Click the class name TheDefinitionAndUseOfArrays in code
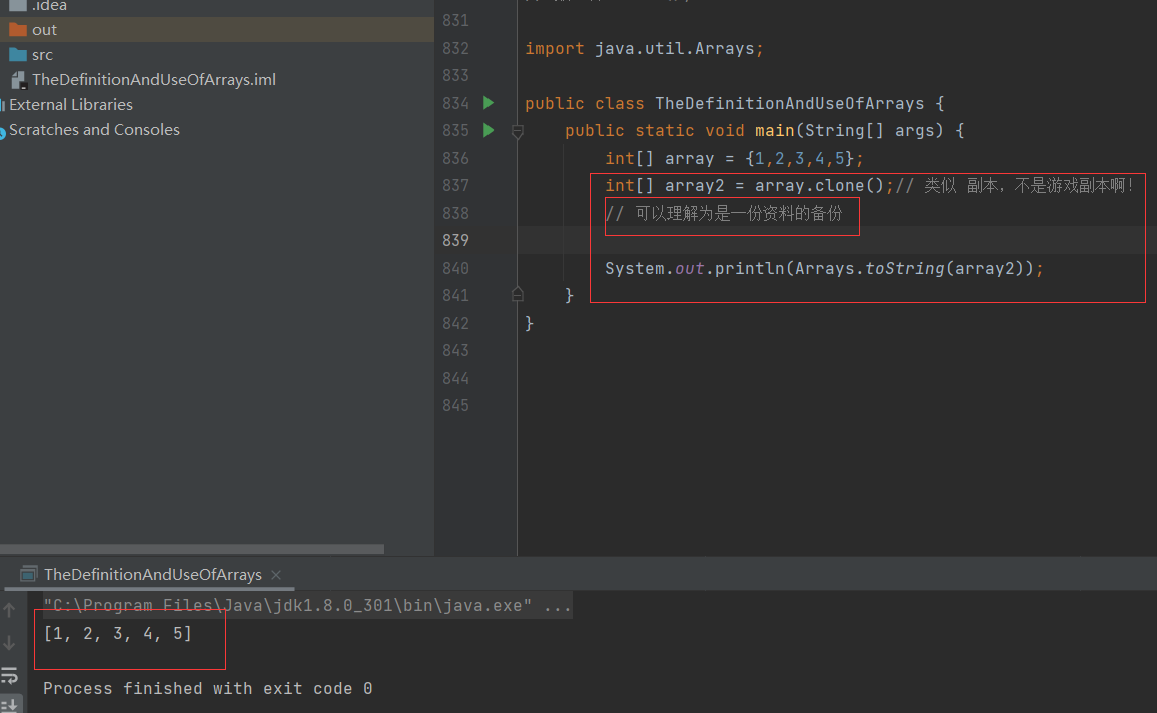1157x713 pixels. [790, 103]
